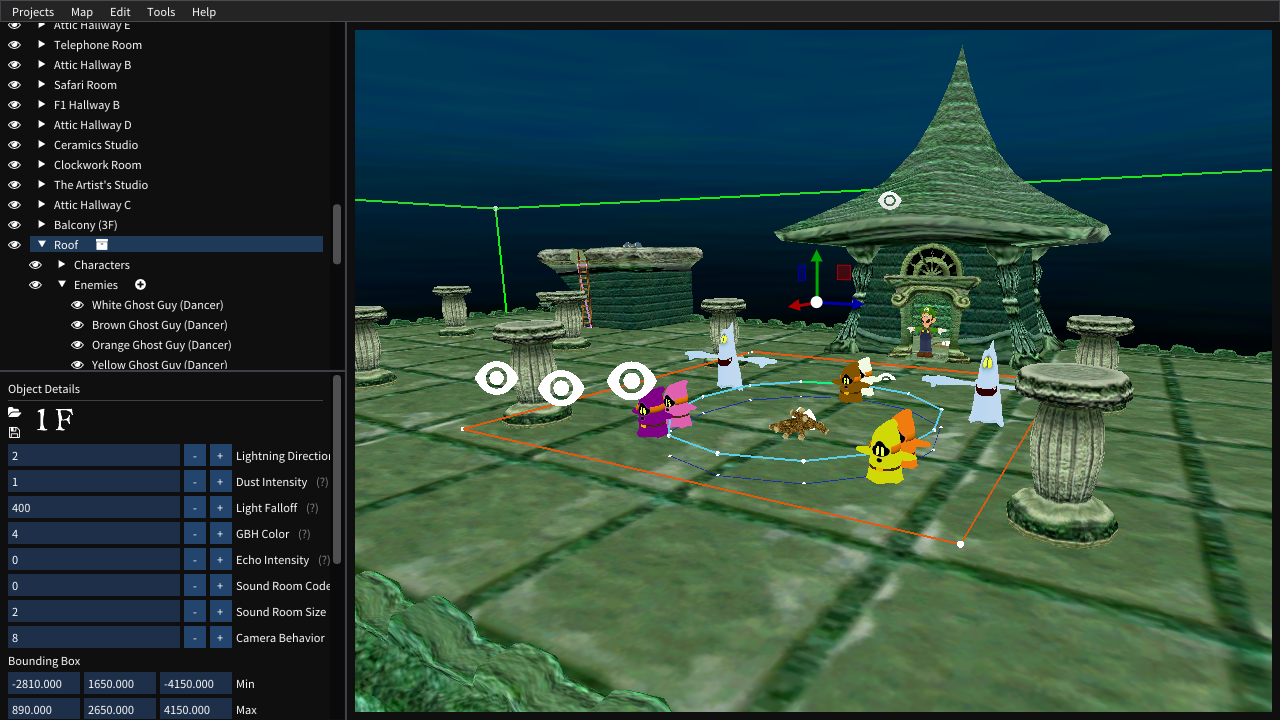Click the Light Falloff value field showing 400

(x=94, y=508)
